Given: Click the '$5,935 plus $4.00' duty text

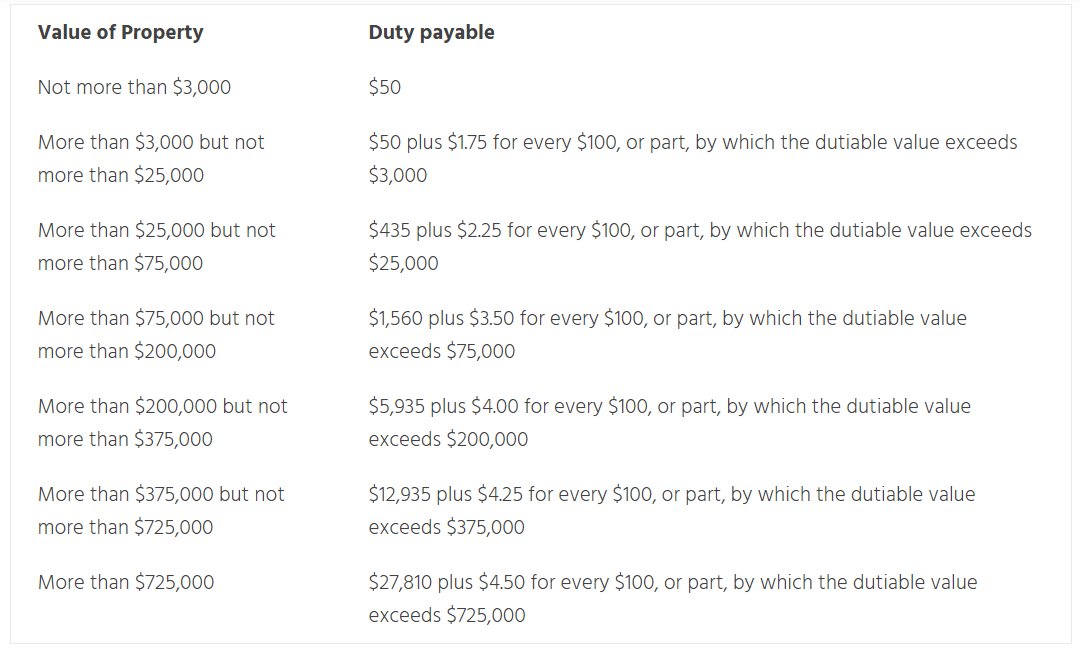Looking at the screenshot, I should [x=443, y=406].
